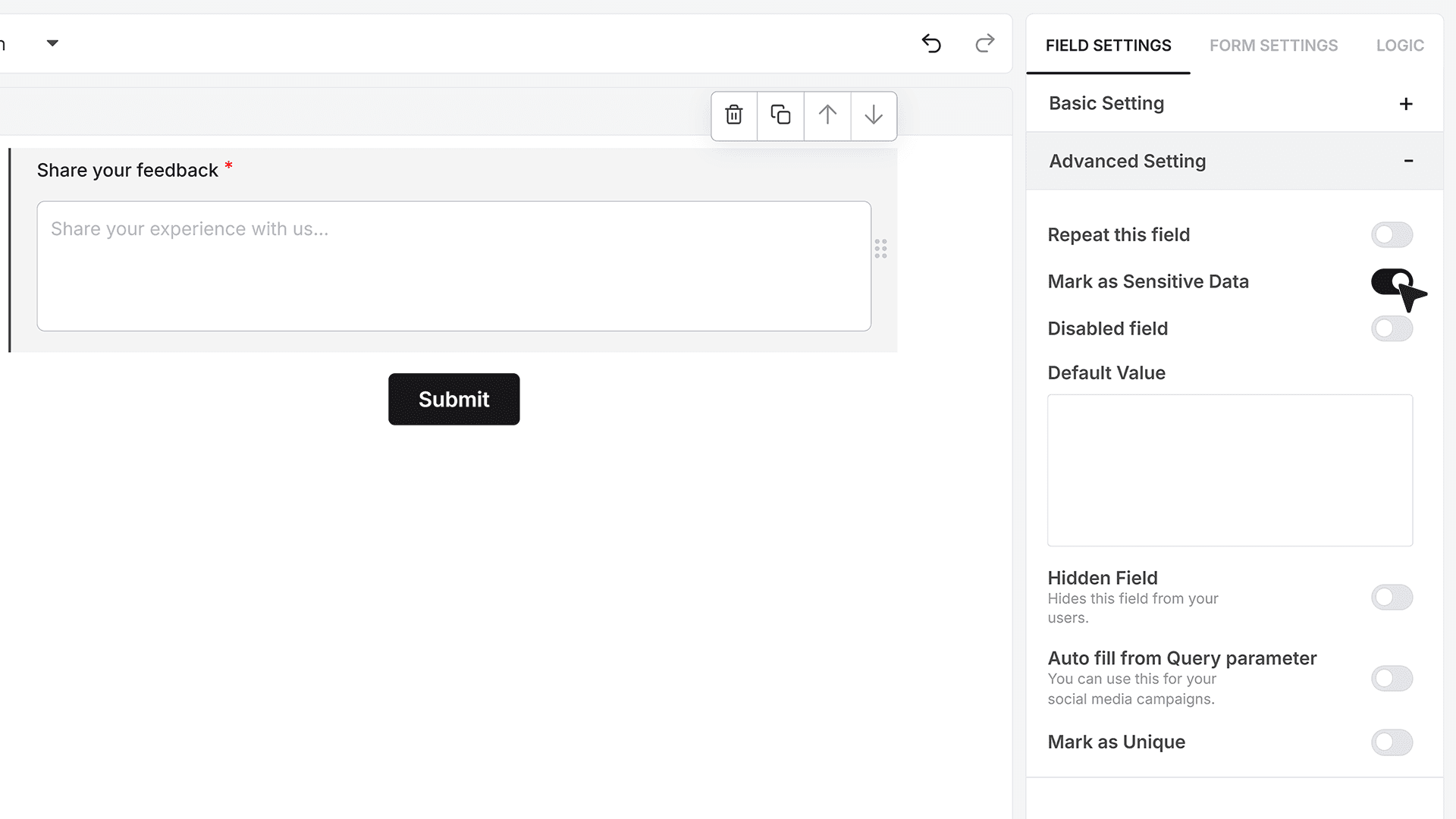Open the Logic tab

1400,45
